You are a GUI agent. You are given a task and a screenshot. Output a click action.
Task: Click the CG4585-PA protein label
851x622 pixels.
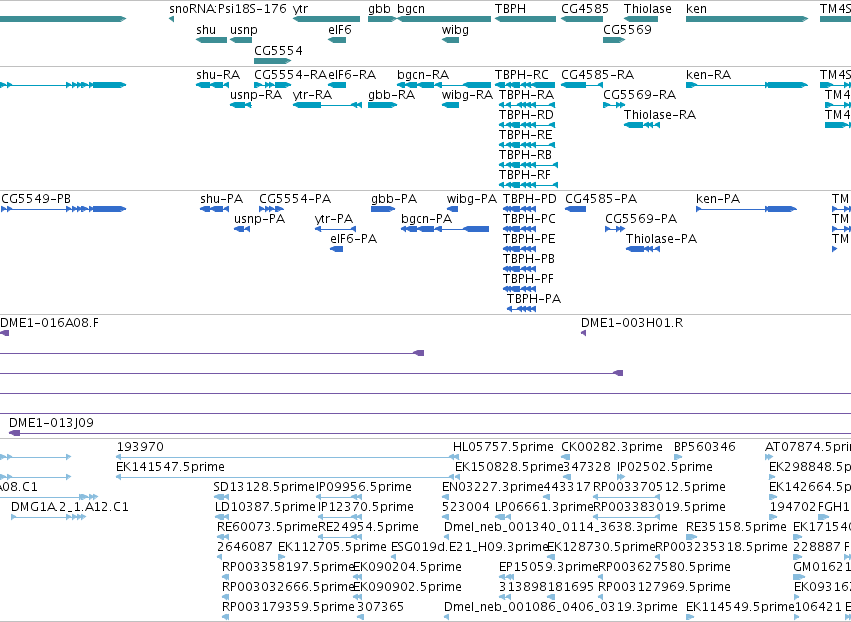pos(601,199)
